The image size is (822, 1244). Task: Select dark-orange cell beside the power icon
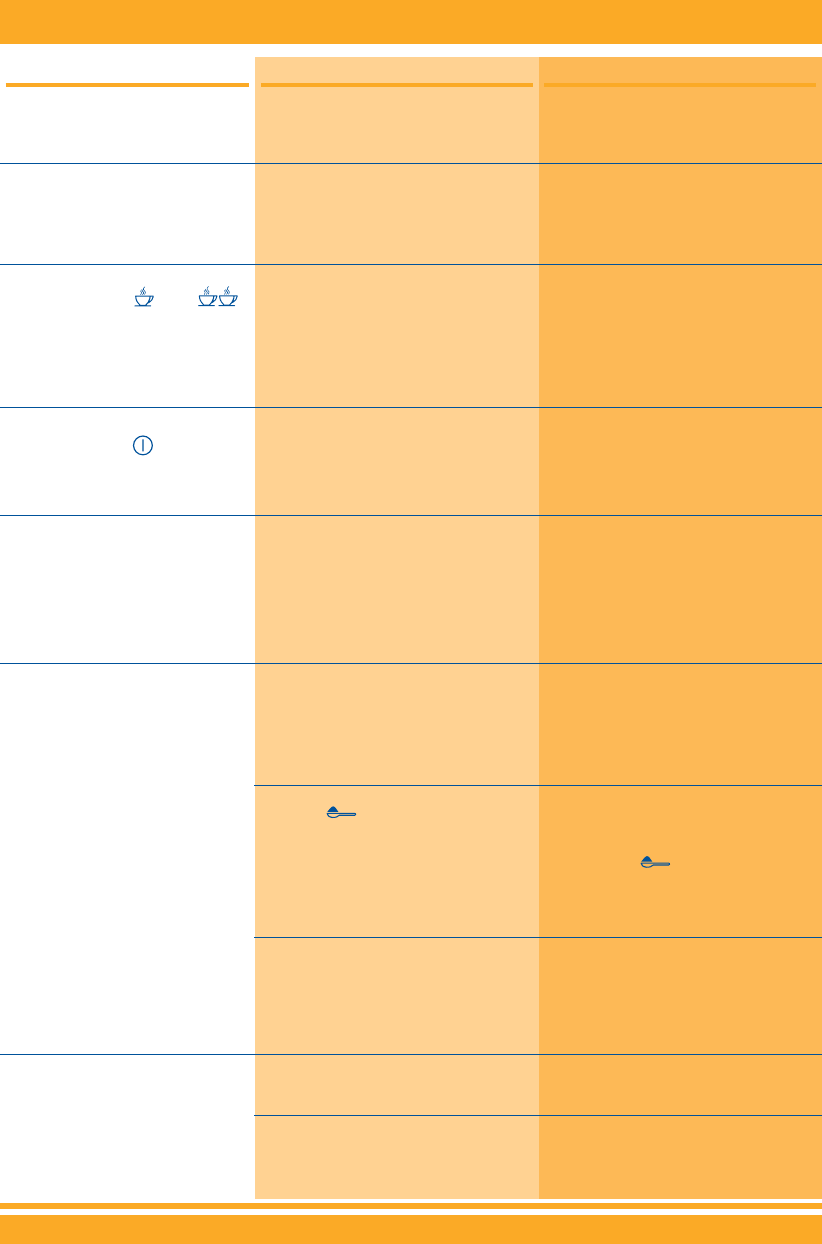coord(680,461)
